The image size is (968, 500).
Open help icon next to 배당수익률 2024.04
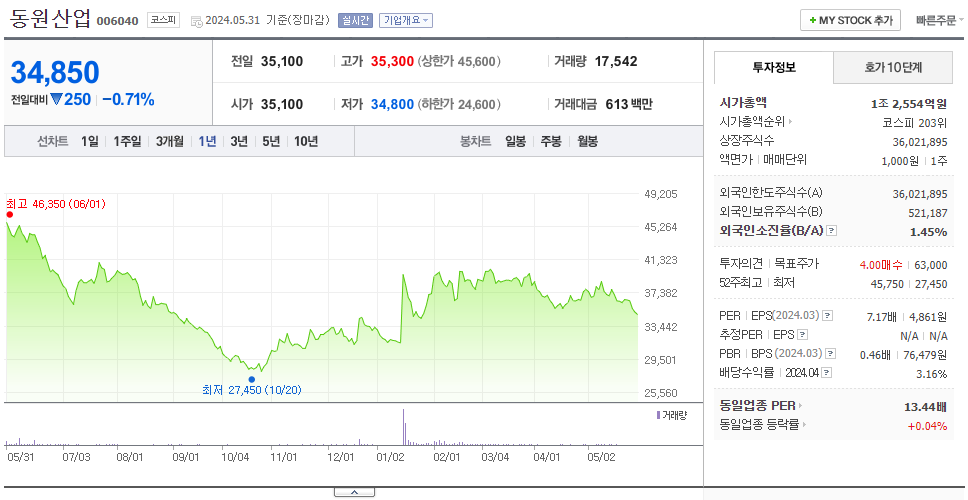(827, 373)
